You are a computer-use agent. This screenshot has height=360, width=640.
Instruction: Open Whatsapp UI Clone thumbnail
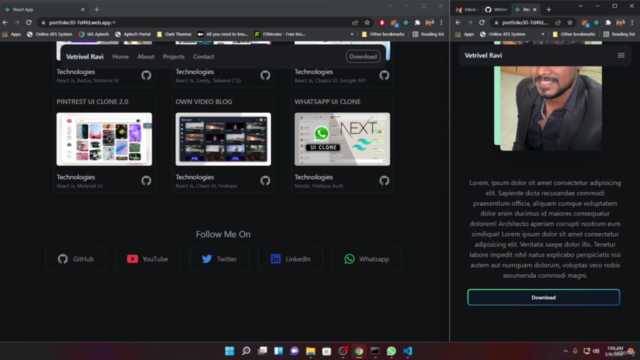(342, 139)
